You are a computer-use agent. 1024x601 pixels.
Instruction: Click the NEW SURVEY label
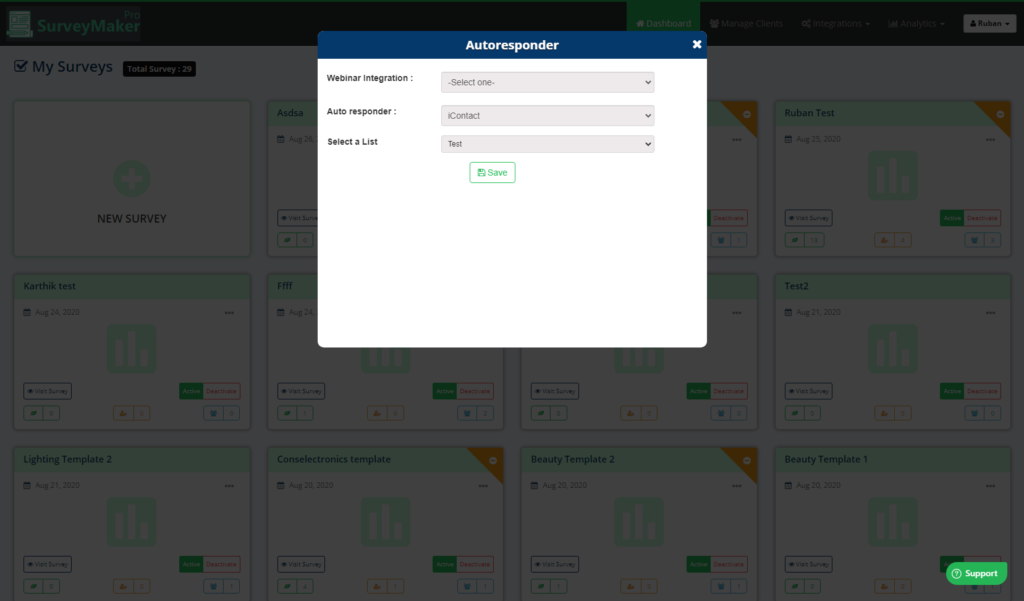point(132,219)
